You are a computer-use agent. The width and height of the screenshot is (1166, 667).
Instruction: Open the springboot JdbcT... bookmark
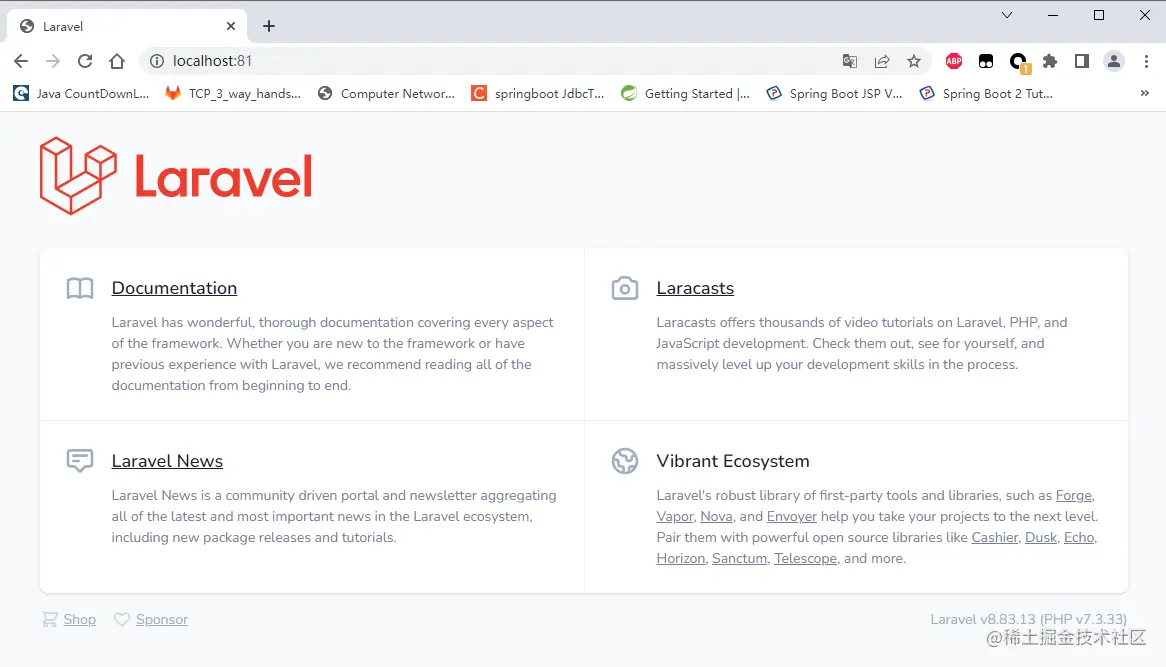538,93
